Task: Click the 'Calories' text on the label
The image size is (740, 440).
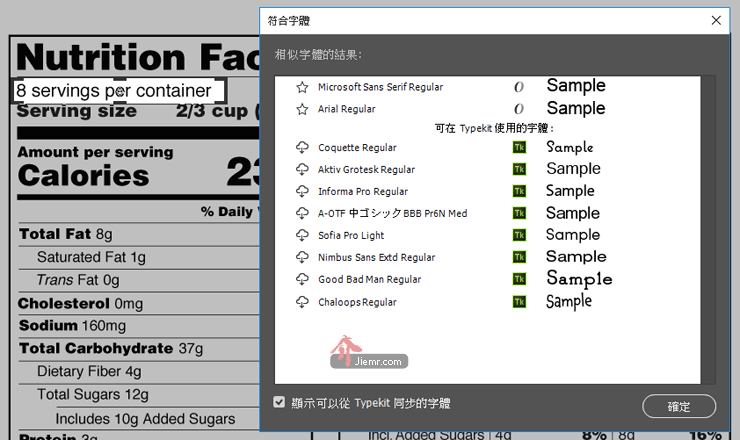Action: pyautogui.click(x=84, y=175)
